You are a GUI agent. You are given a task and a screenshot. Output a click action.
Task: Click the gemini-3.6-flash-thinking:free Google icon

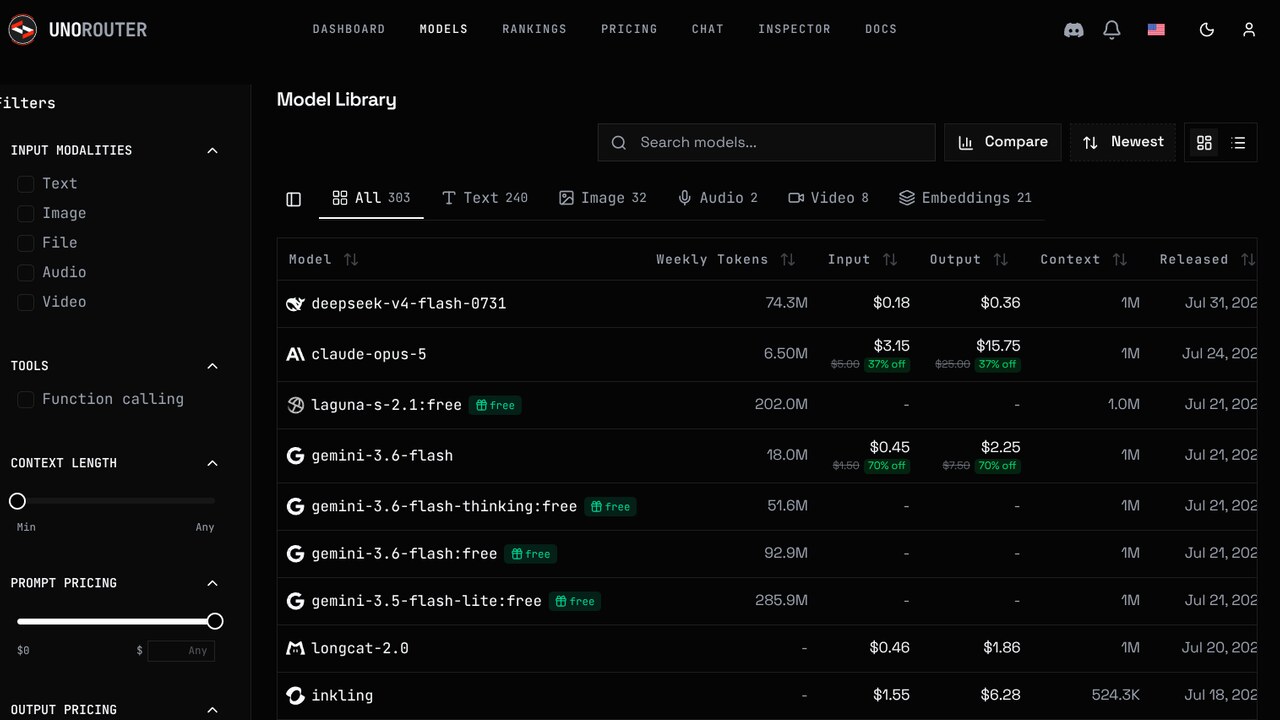coord(295,507)
